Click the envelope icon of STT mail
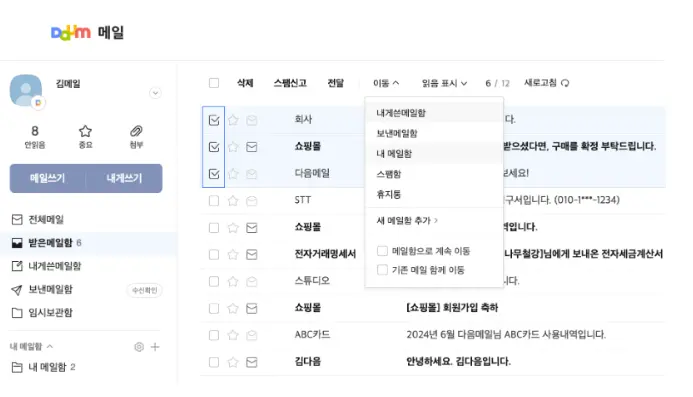Screen dimensions: 693x397 tap(252, 201)
